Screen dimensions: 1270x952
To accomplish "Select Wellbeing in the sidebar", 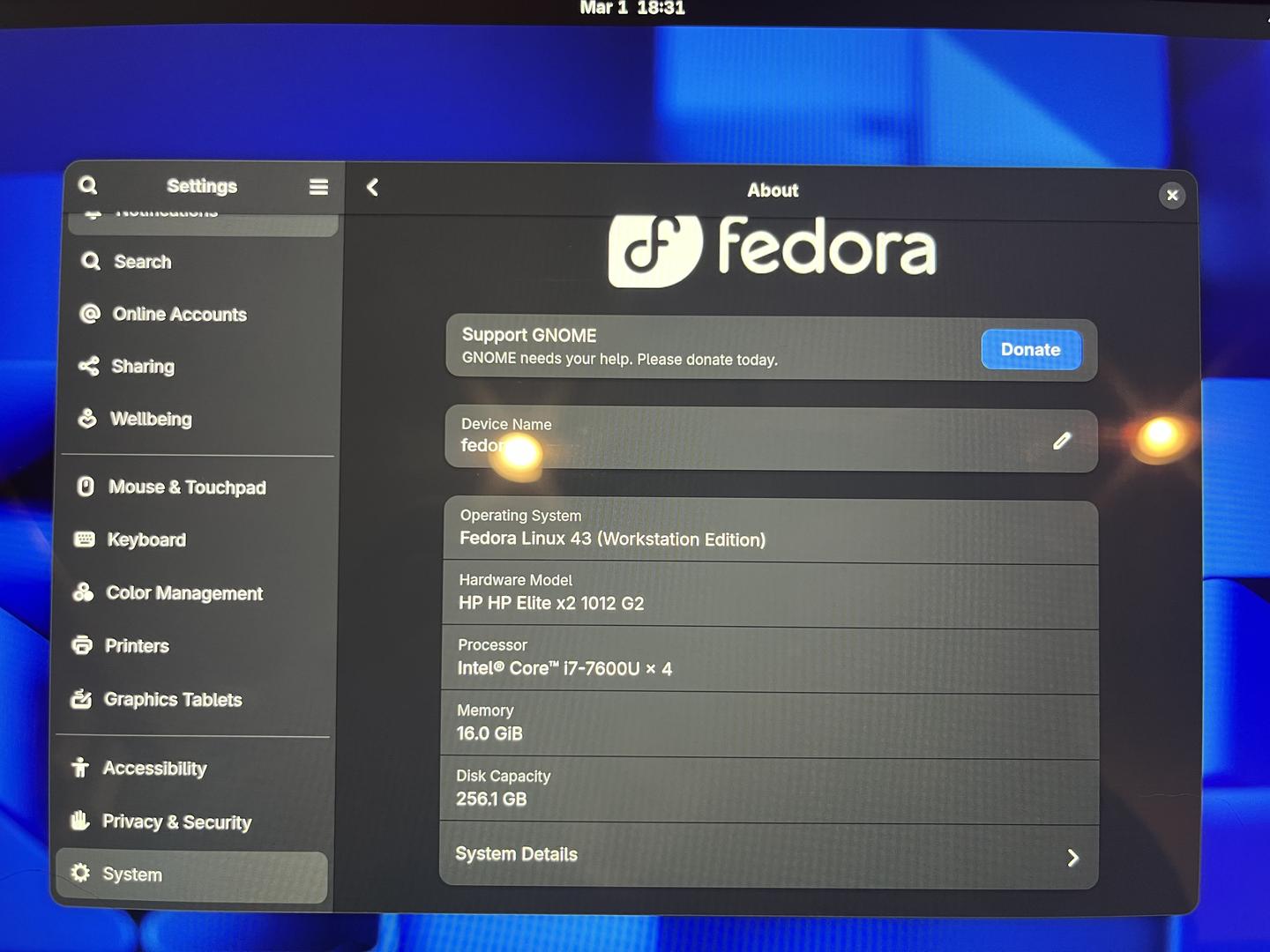I will coord(198,419).
